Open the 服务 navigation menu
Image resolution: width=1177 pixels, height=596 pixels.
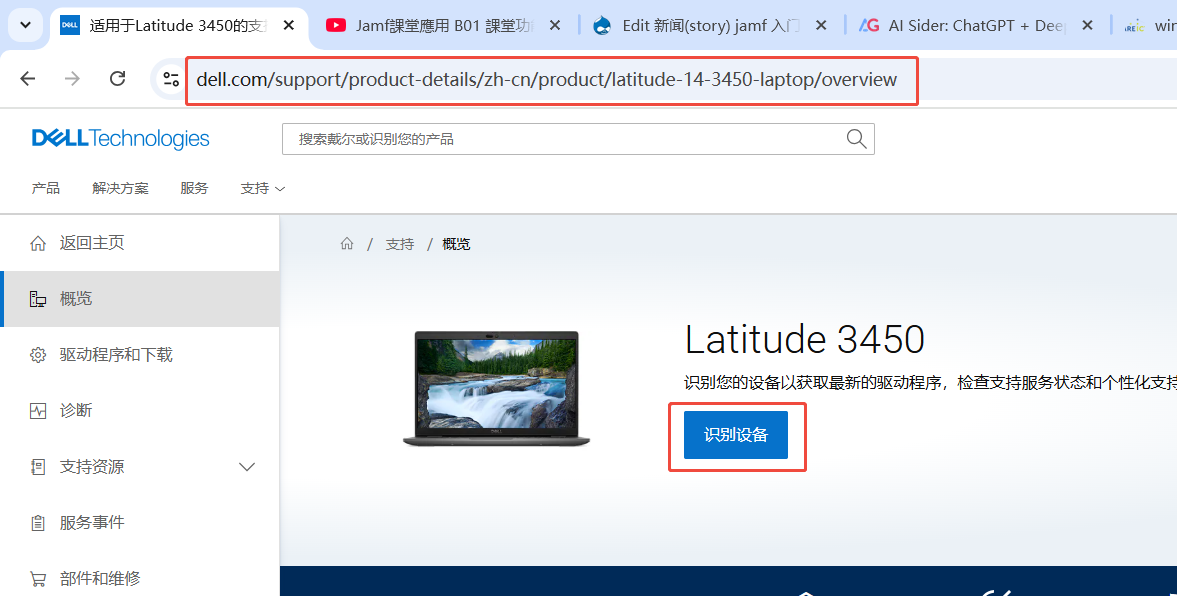pyautogui.click(x=194, y=188)
